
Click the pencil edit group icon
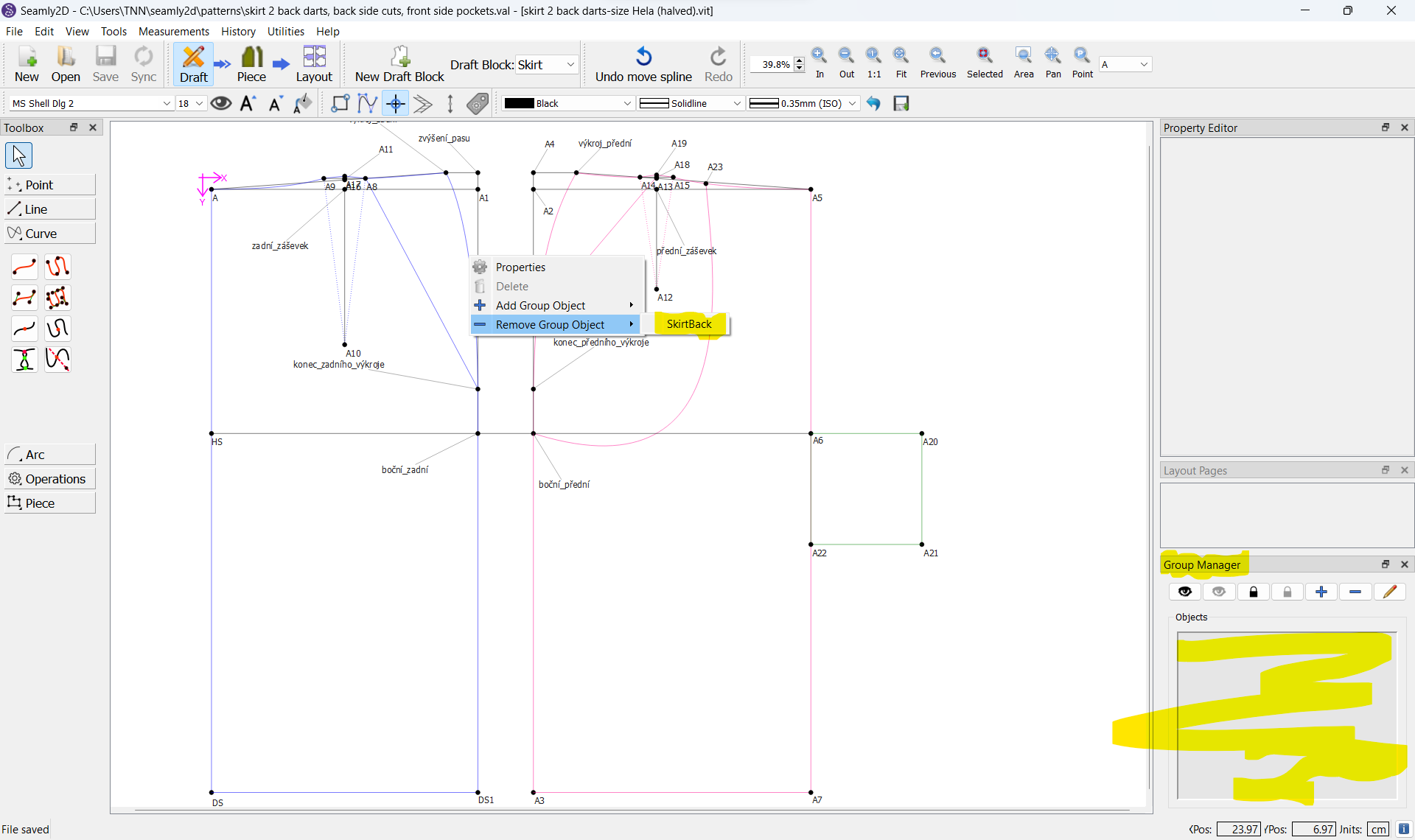point(1389,592)
